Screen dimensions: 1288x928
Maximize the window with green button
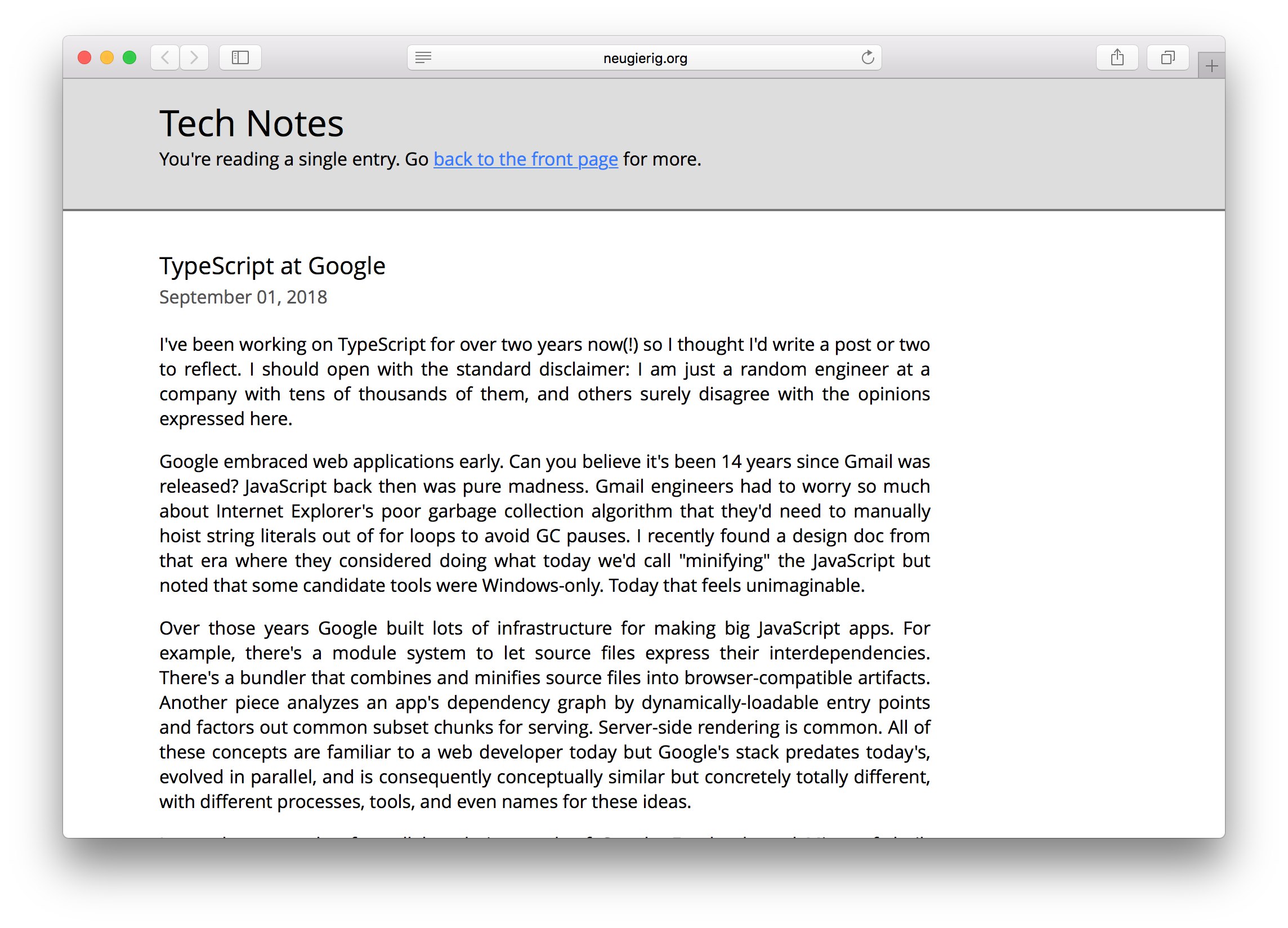[129, 57]
